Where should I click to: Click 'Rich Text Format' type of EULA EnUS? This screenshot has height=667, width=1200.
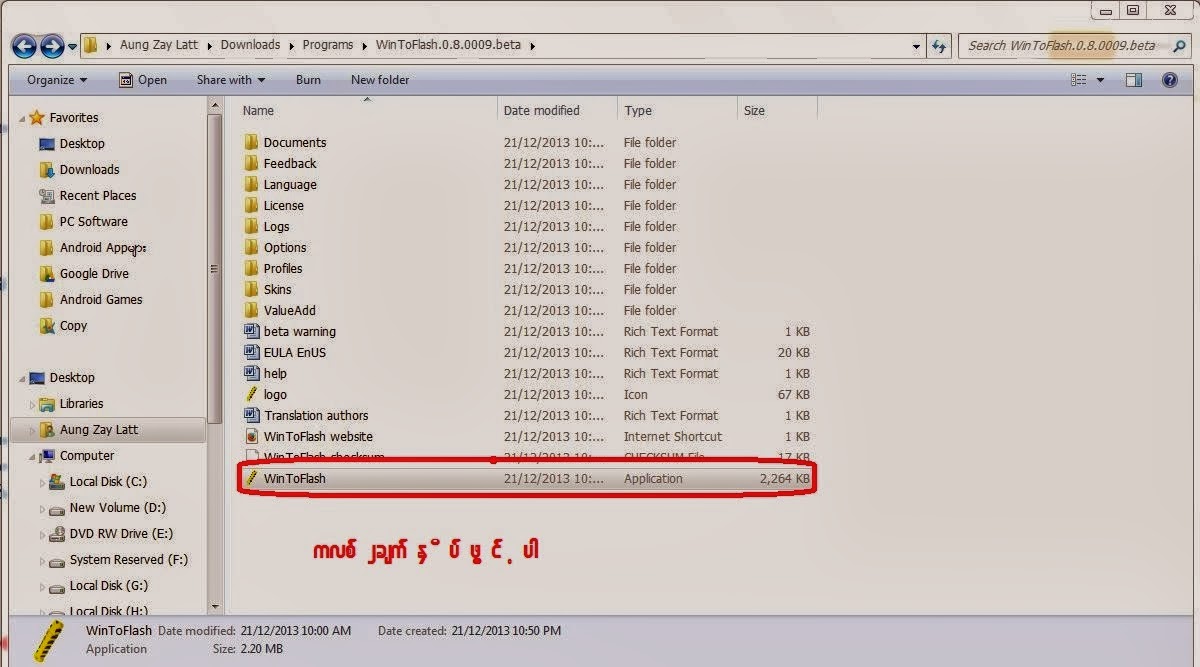(x=671, y=352)
